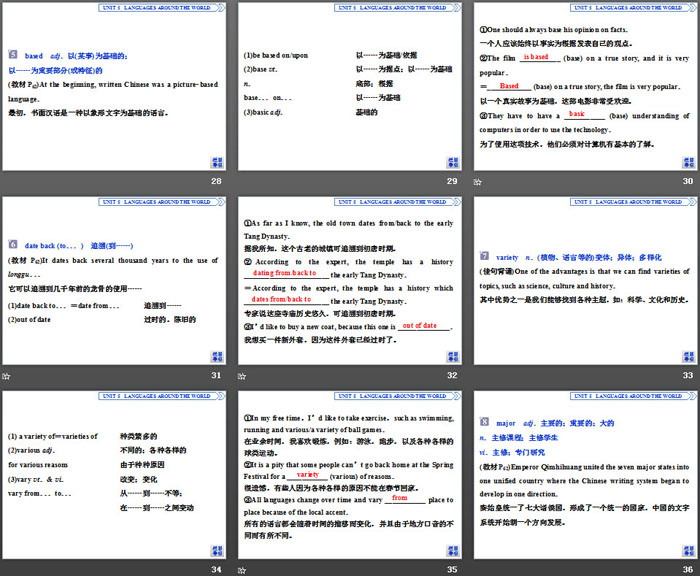Select slide 34 thumbnail listing 'a variety of'

[114, 475]
